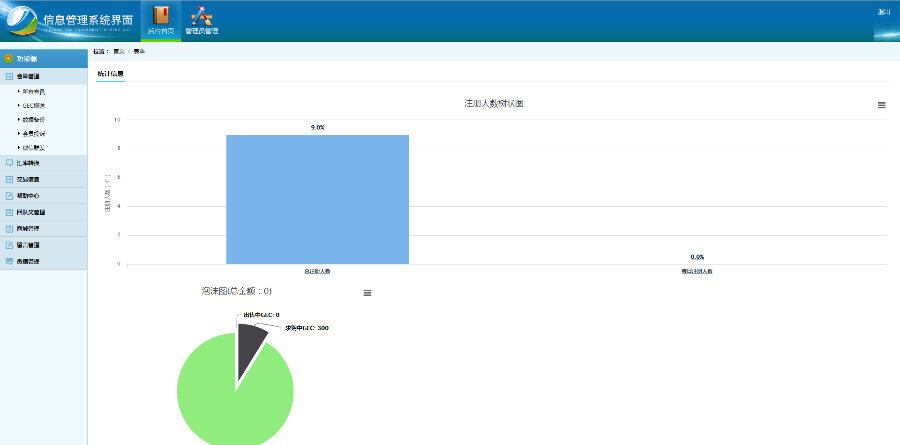Click the globe logo of 信息管理系统界面
Image resolution: width=900 pixels, height=445 pixels.
21,21
